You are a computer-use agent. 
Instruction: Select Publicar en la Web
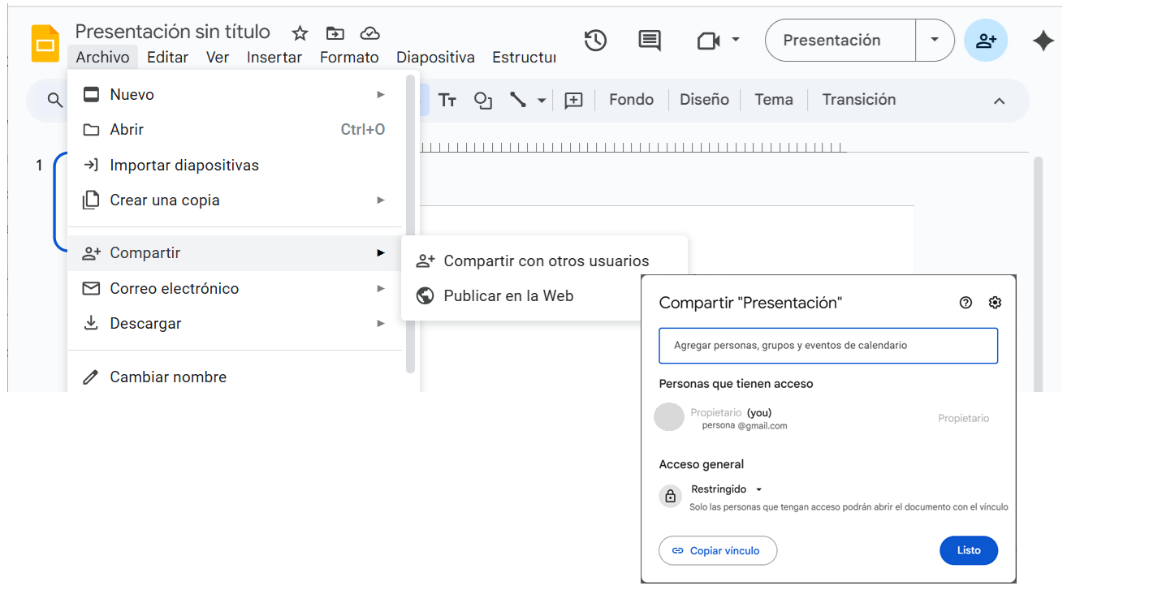(508, 296)
